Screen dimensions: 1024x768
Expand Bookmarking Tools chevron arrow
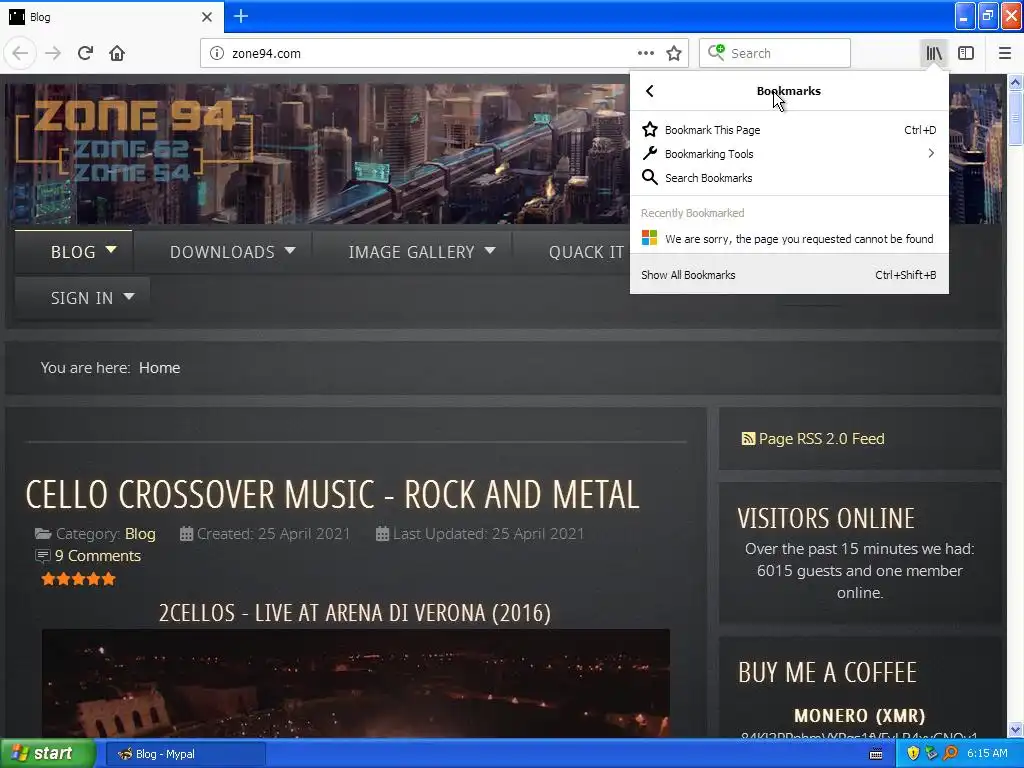point(931,153)
